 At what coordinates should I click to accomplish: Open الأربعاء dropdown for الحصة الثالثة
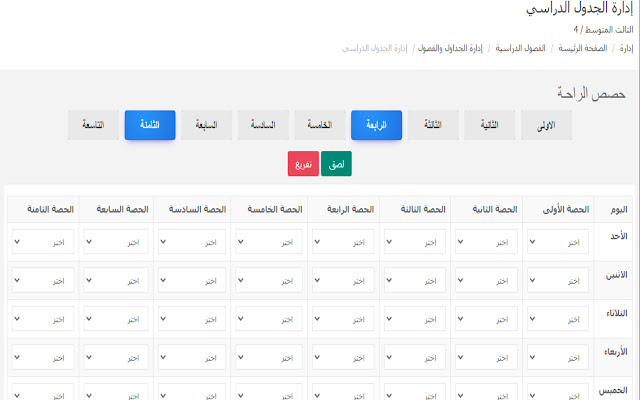point(415,357)
